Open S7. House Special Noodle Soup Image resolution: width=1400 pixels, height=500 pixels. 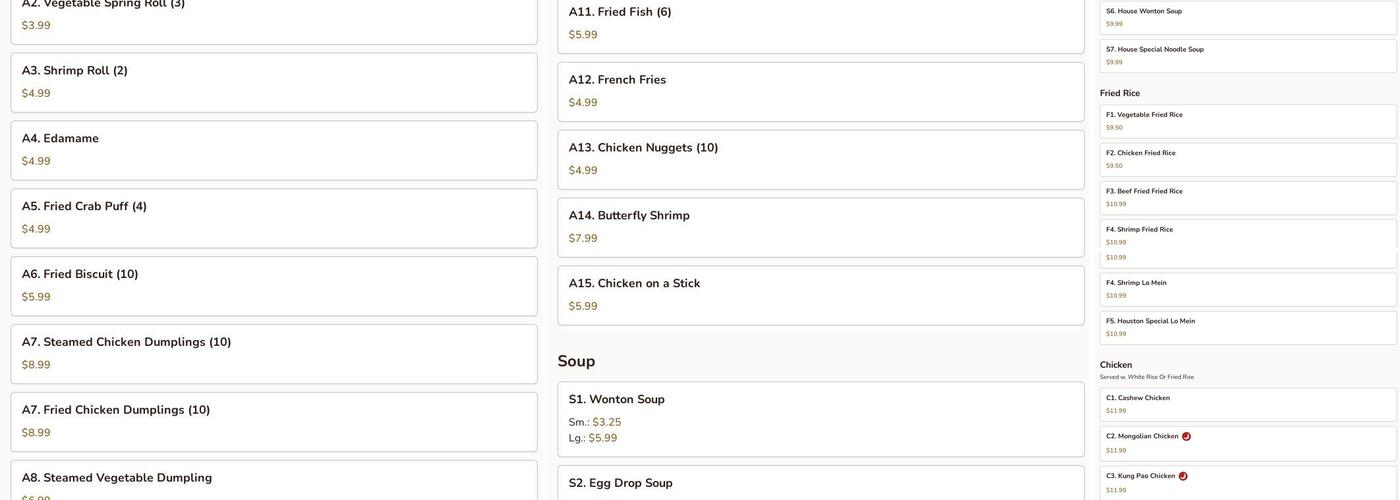[1247, 56]
